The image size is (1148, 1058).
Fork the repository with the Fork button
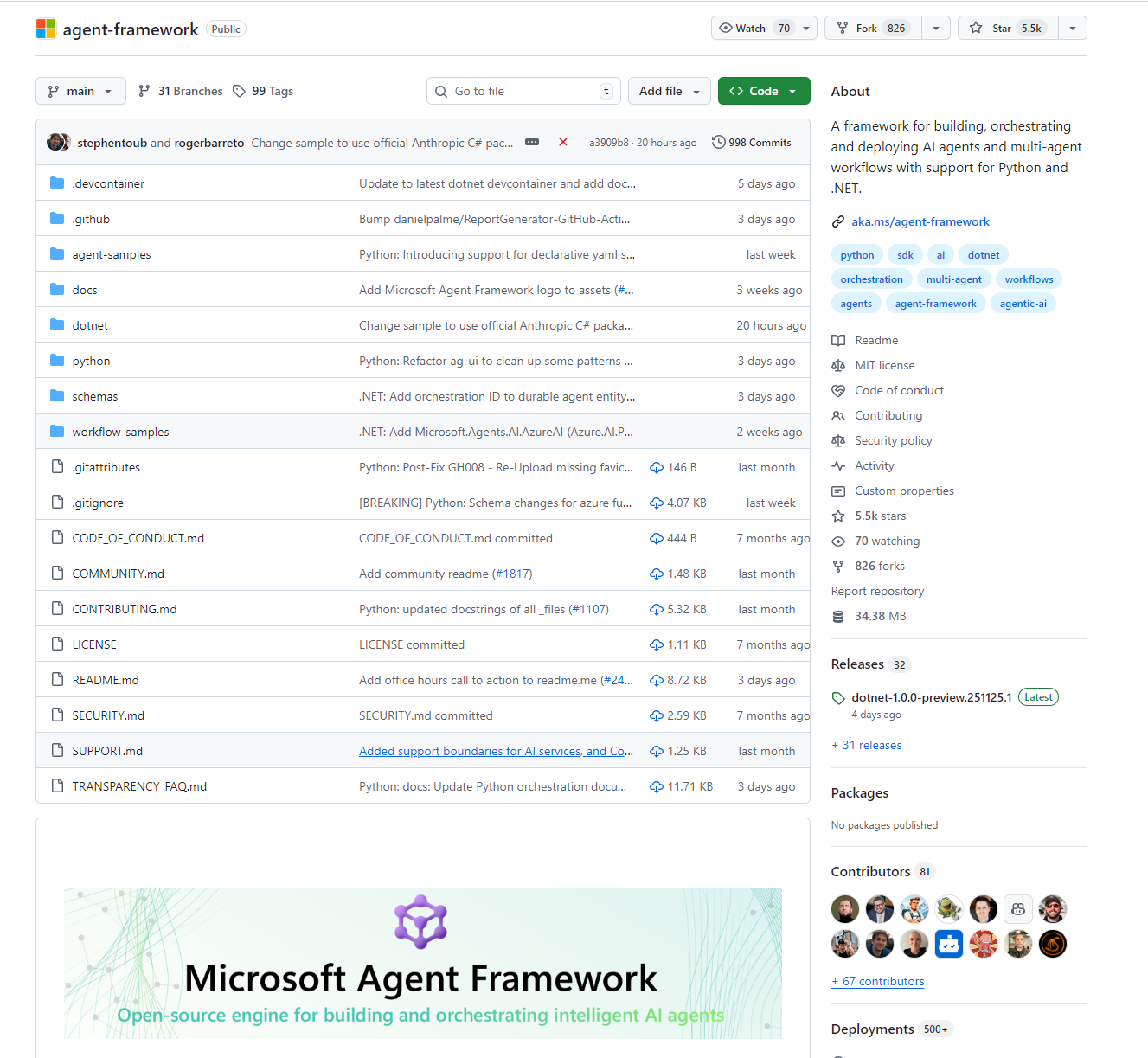pyautogui.click(x=874, y=28)
